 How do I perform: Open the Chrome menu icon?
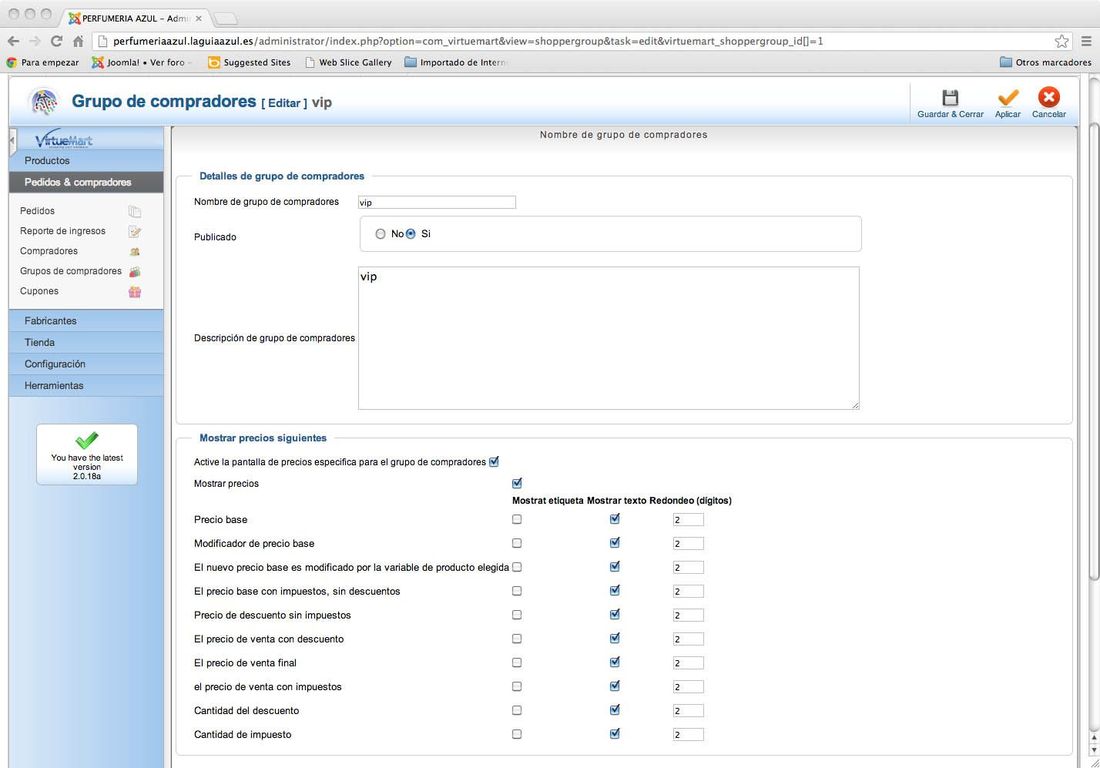click(x=1086, y=41)
